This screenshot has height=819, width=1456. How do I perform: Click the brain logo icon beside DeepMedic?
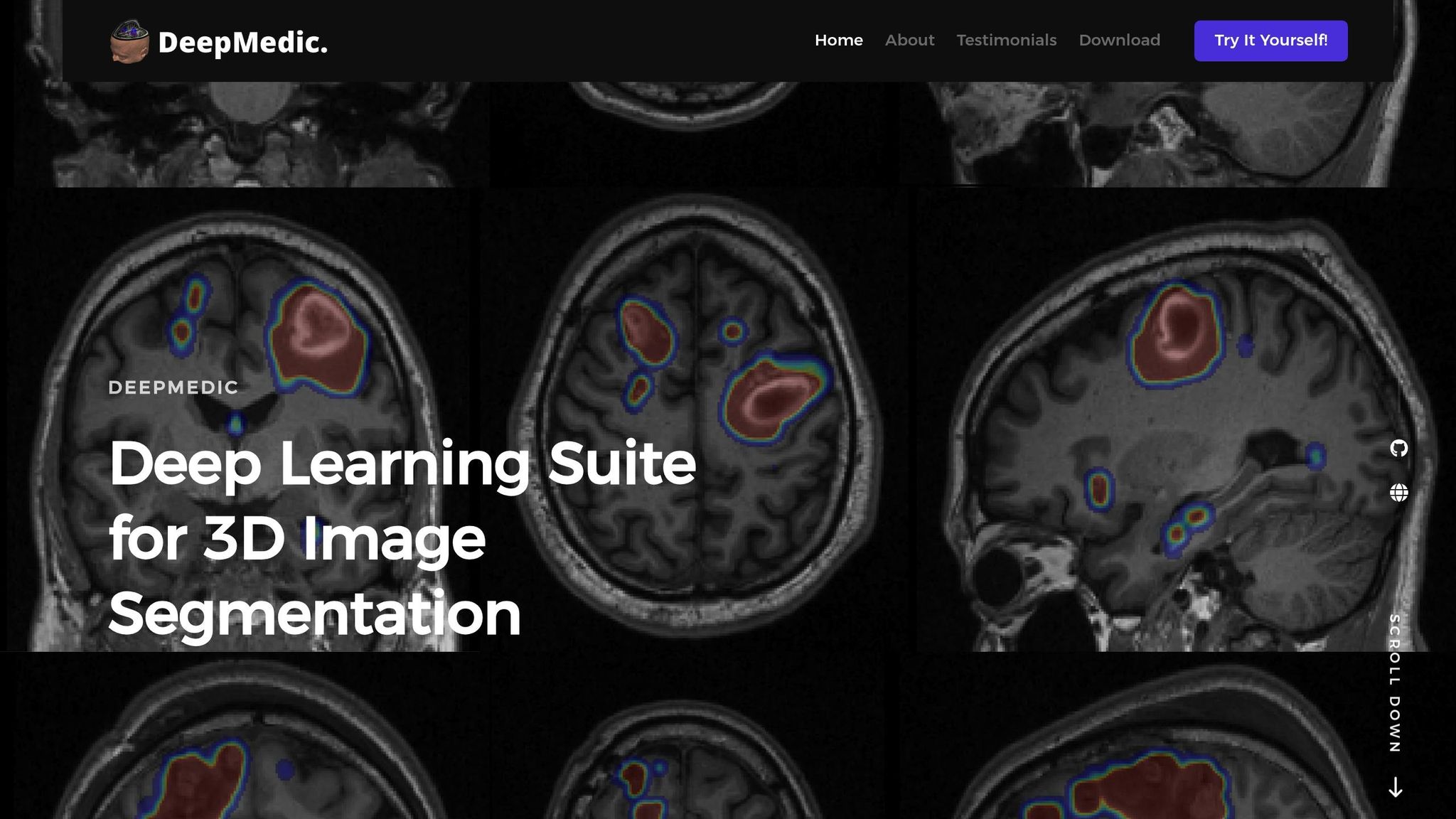pyautogui.click(x=129, y=41)
